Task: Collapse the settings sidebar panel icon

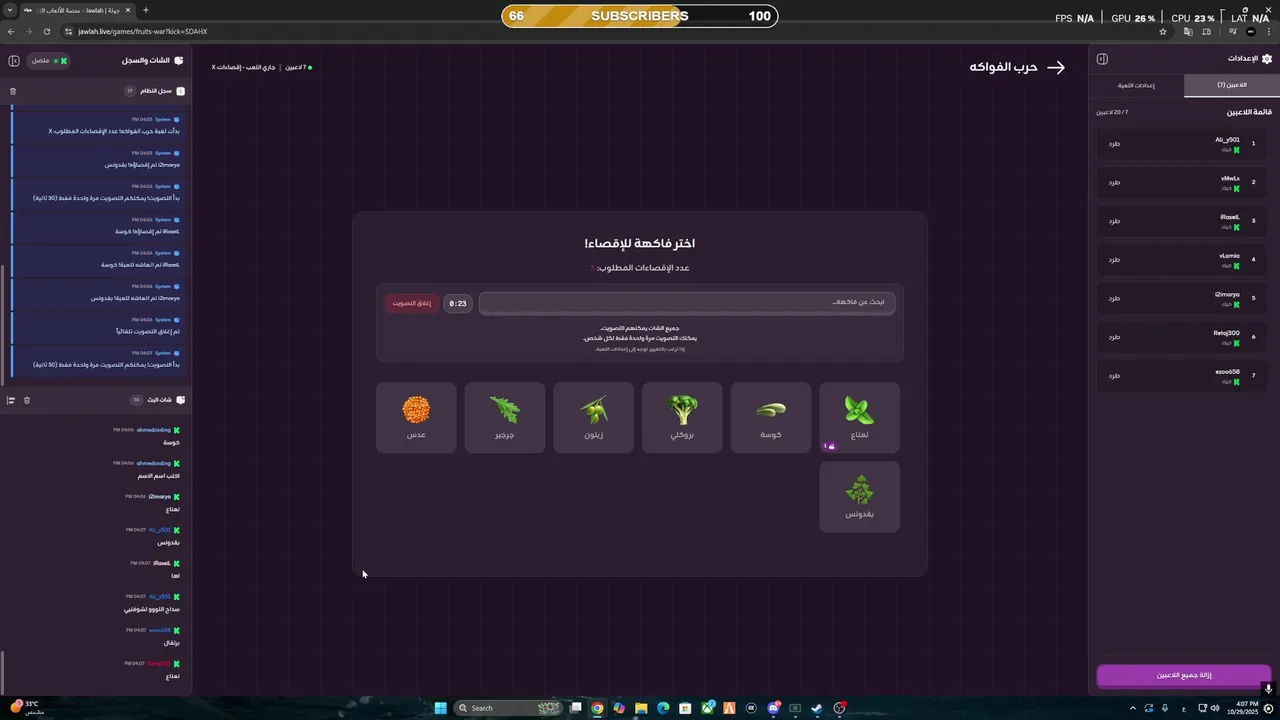Action: (1102, 59)
